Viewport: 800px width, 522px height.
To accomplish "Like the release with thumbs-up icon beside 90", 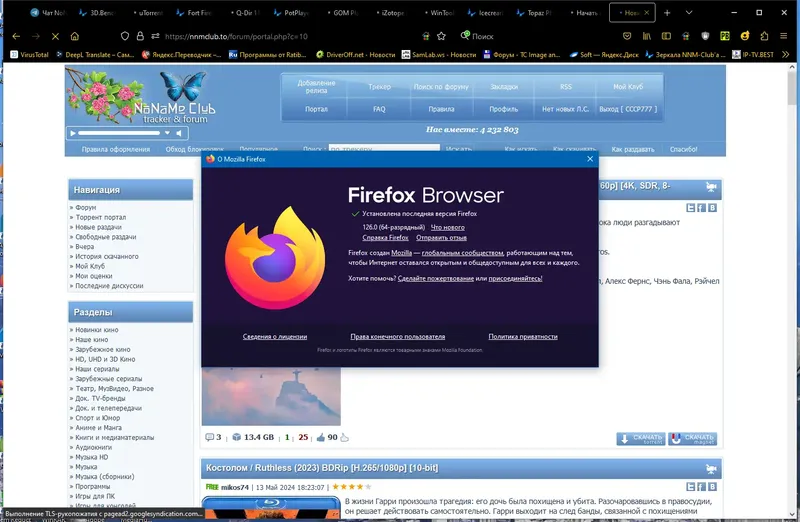I will click(320, 437).
